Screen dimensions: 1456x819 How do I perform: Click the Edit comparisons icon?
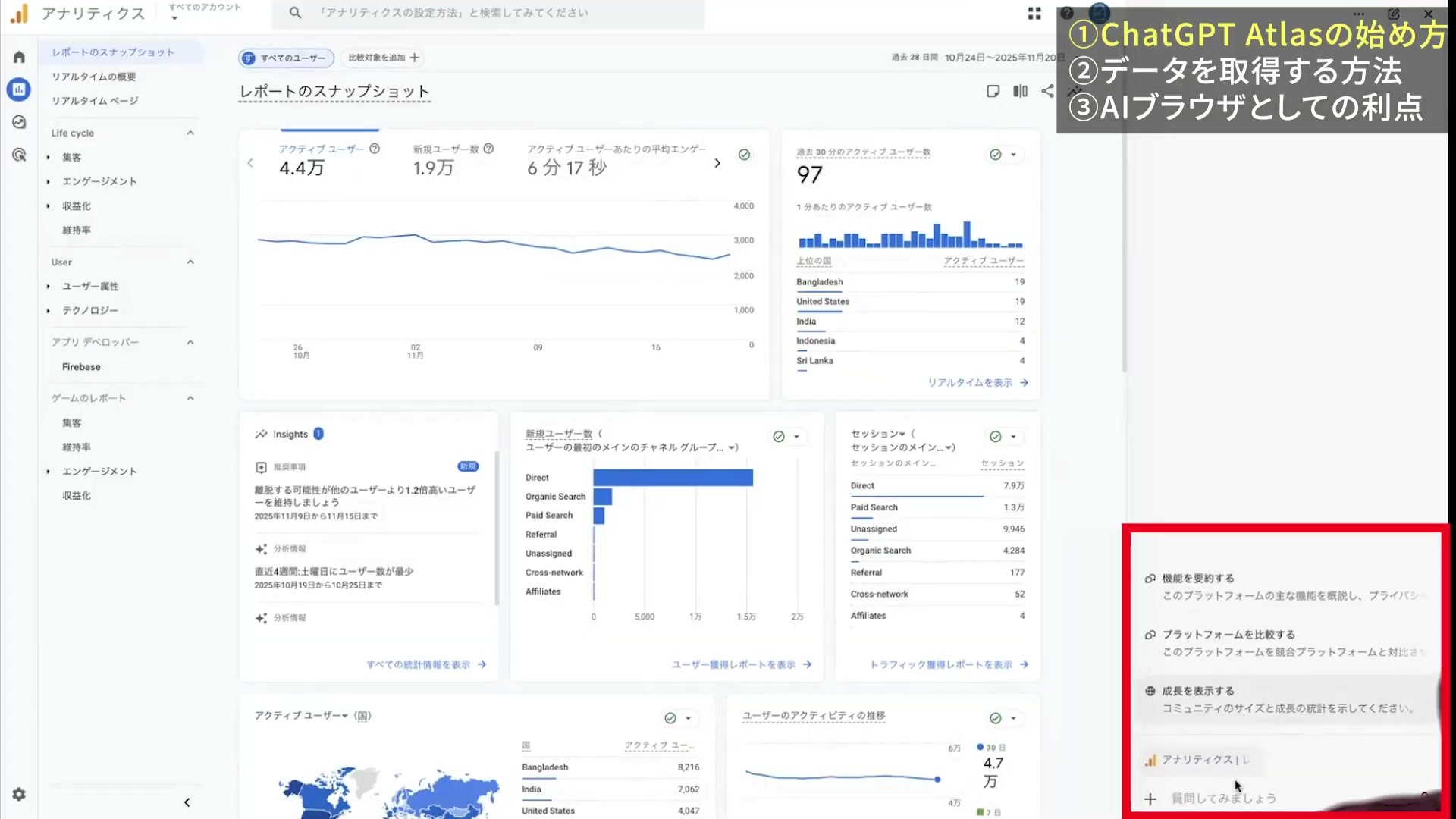1020,91
